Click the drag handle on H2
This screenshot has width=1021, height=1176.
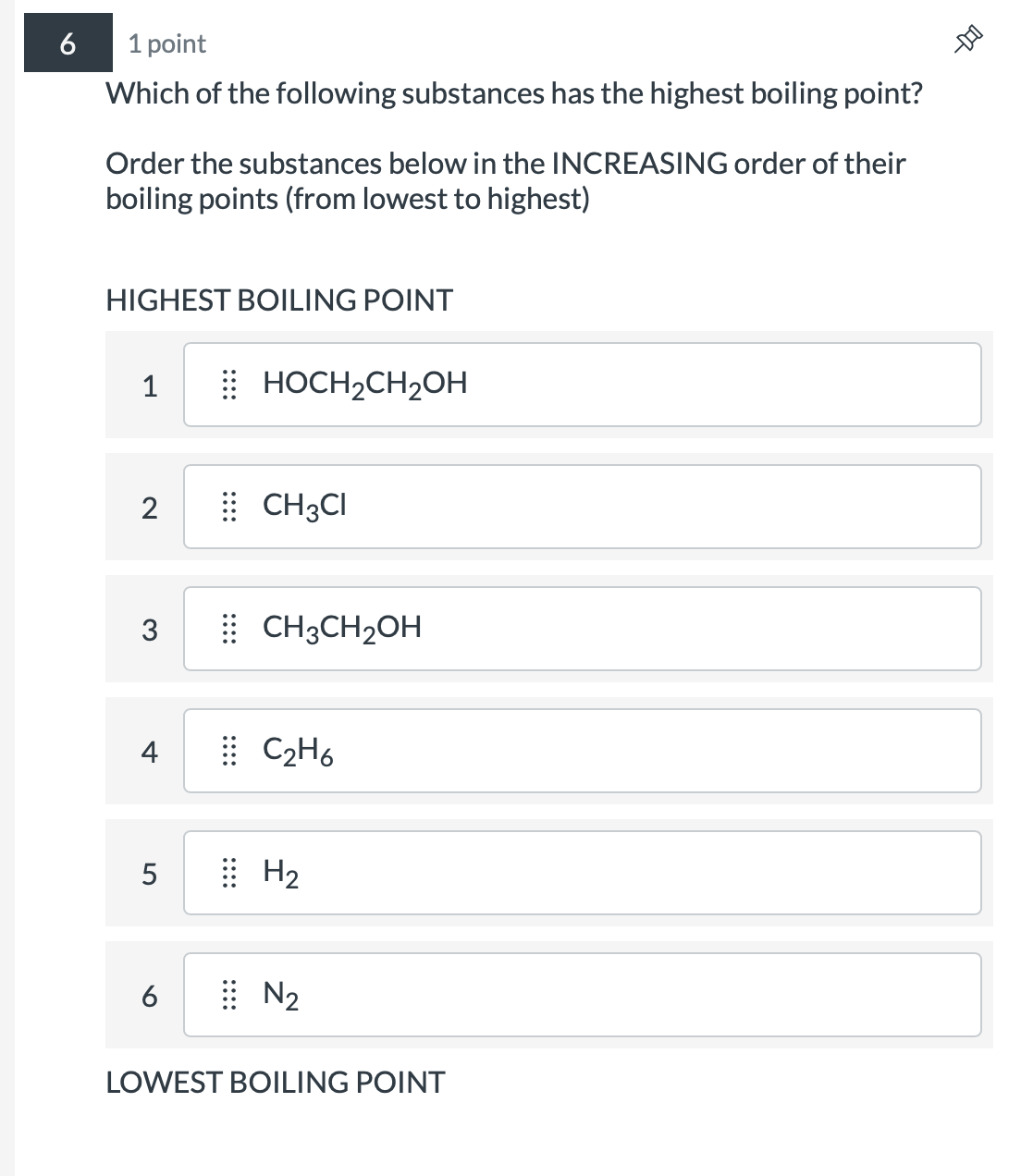229,873
